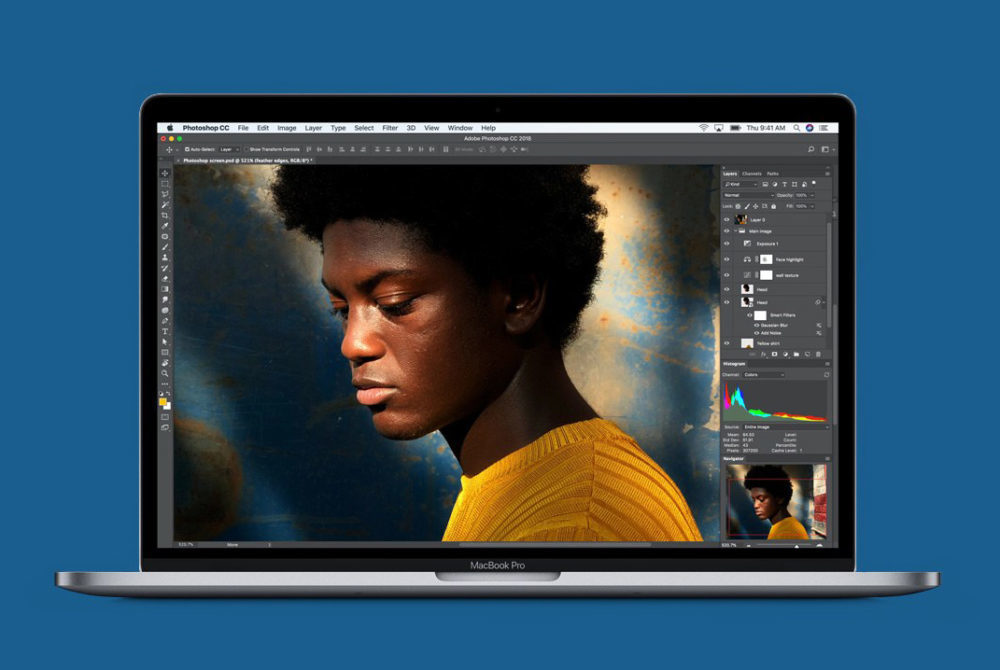Screen dimensions: 1000x670
Task: Open the Filter menu
Action: coord(390,128)
